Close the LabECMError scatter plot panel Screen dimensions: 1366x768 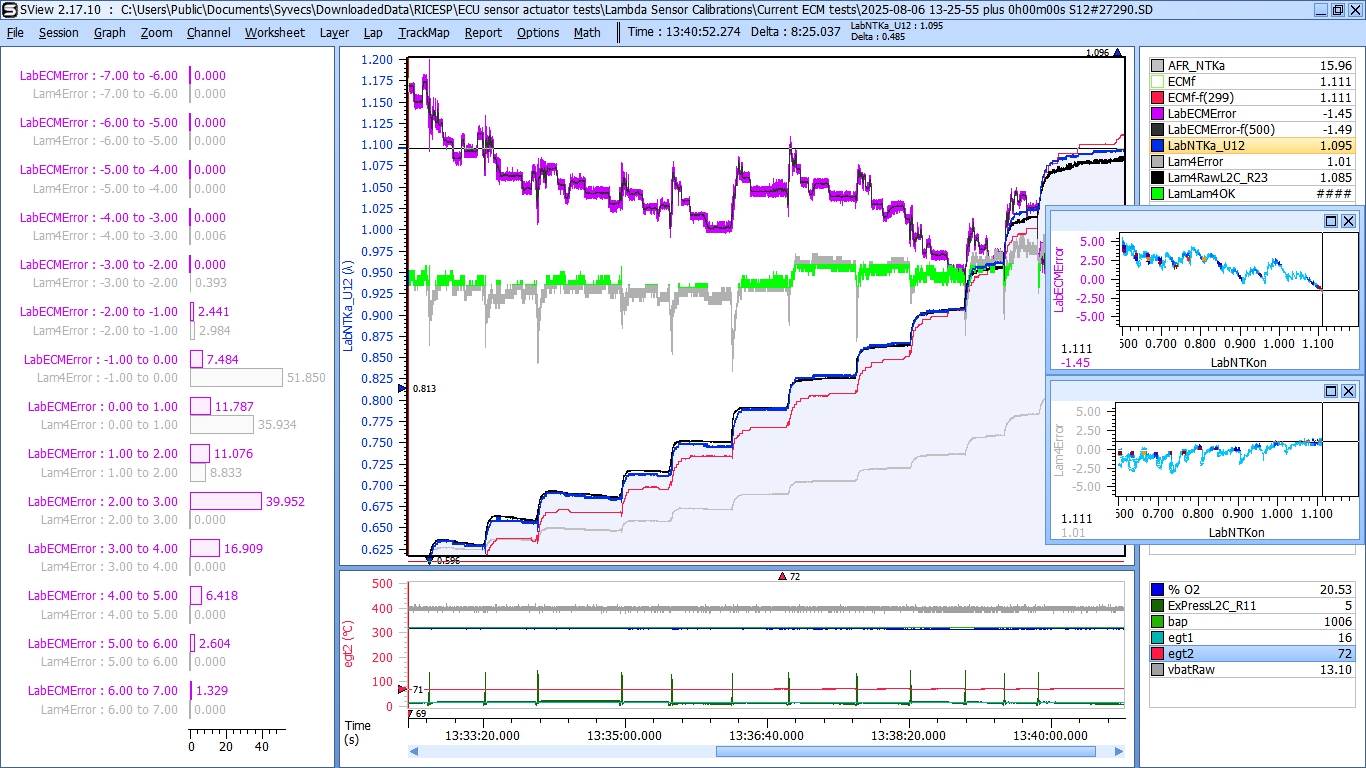(1348, 221)
